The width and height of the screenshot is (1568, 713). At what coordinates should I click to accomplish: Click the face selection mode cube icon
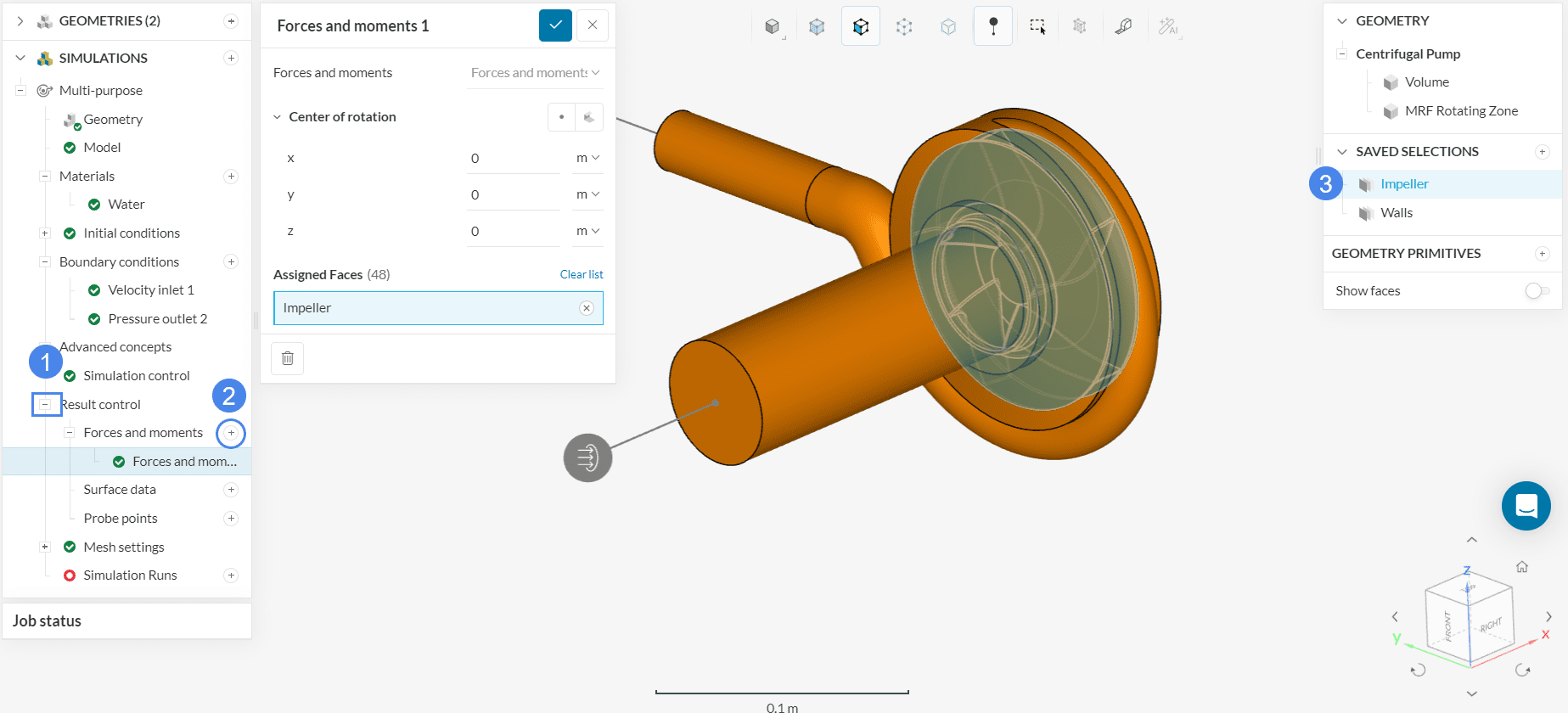(x=860, y=26)
